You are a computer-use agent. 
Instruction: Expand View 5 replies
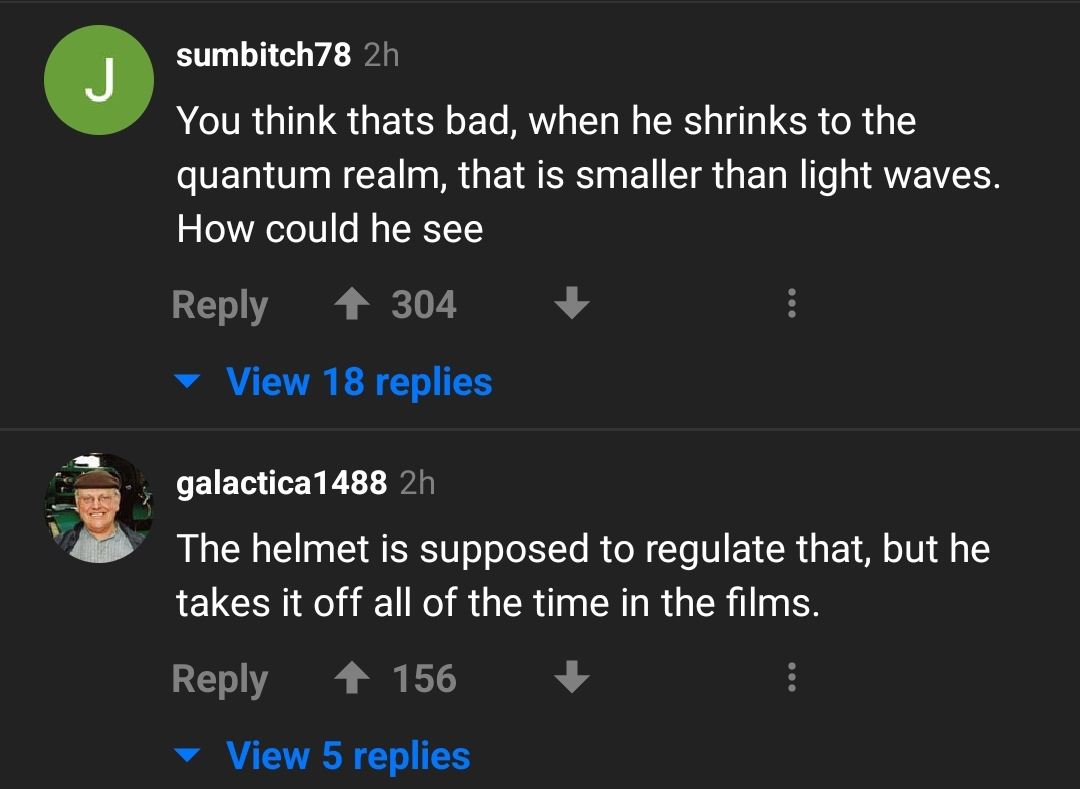[x=348, y=755]
